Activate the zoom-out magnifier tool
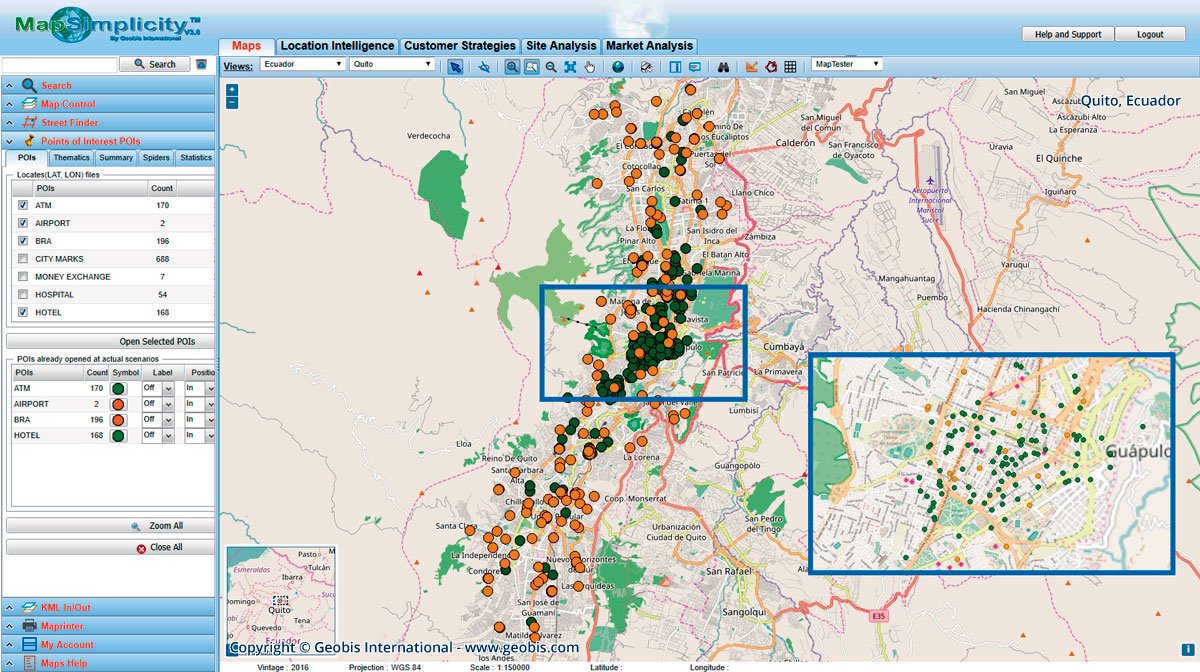Viewport: 1200px width, 672px height. click(551, 66)
